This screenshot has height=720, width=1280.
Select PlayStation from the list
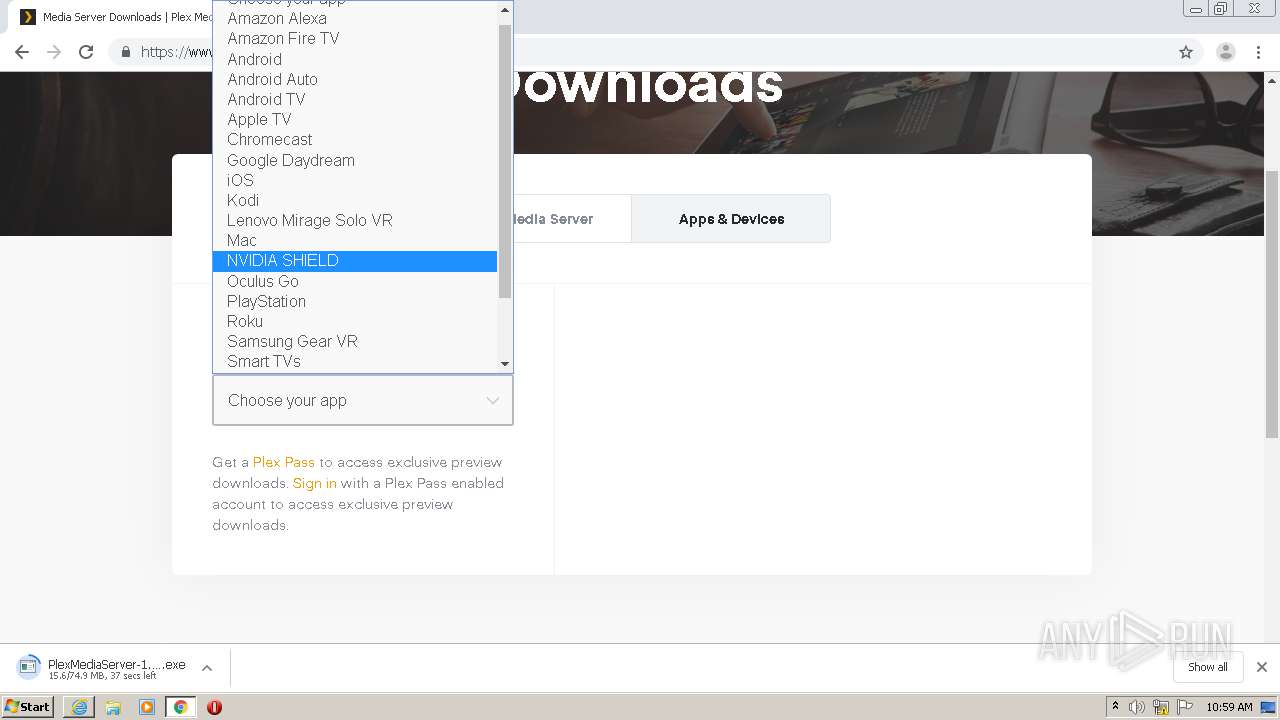(355, 301)
